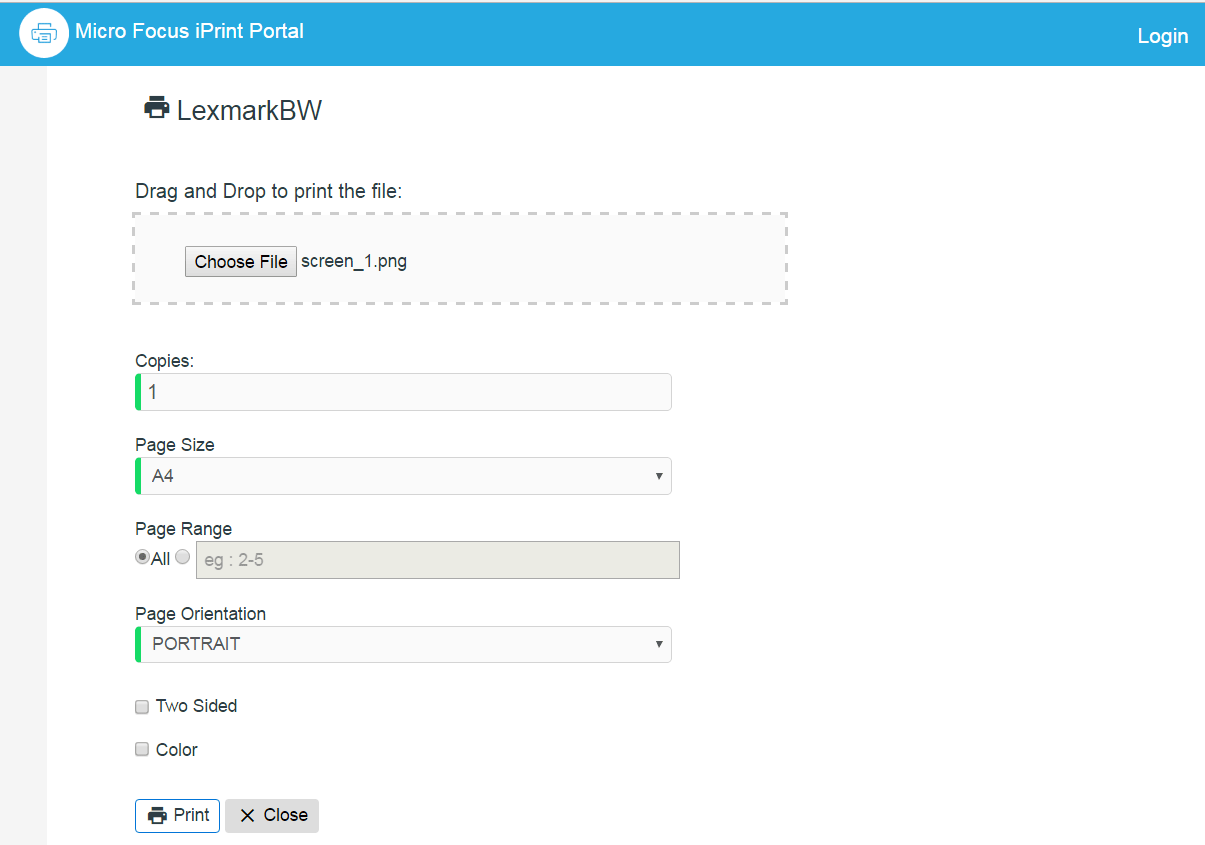Viewport: 1205px width, 845px height.
Task: Click the Copies input field
Action: point(405,392)
